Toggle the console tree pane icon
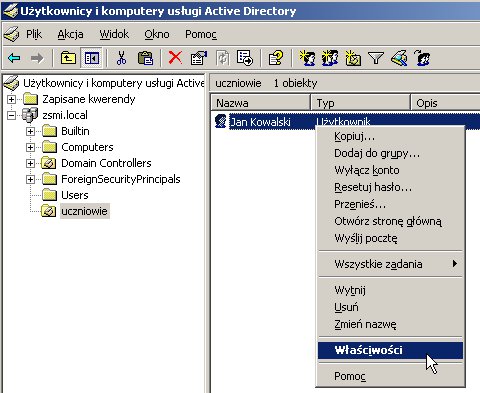Image resolution: width=480 pixels, height=393 pixels. pyautogui.click(x=92, y=58)
